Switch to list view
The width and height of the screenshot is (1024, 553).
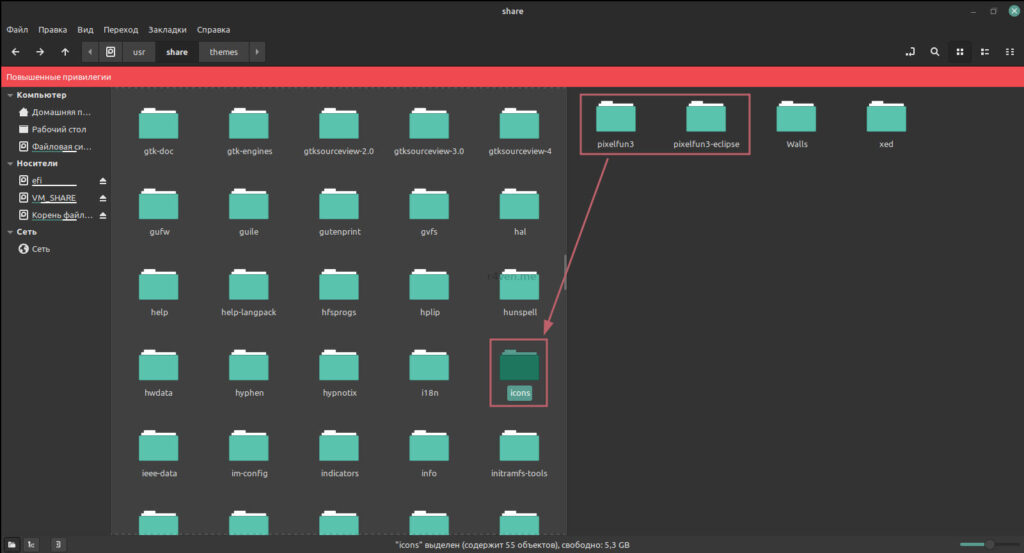click(985, 52)
